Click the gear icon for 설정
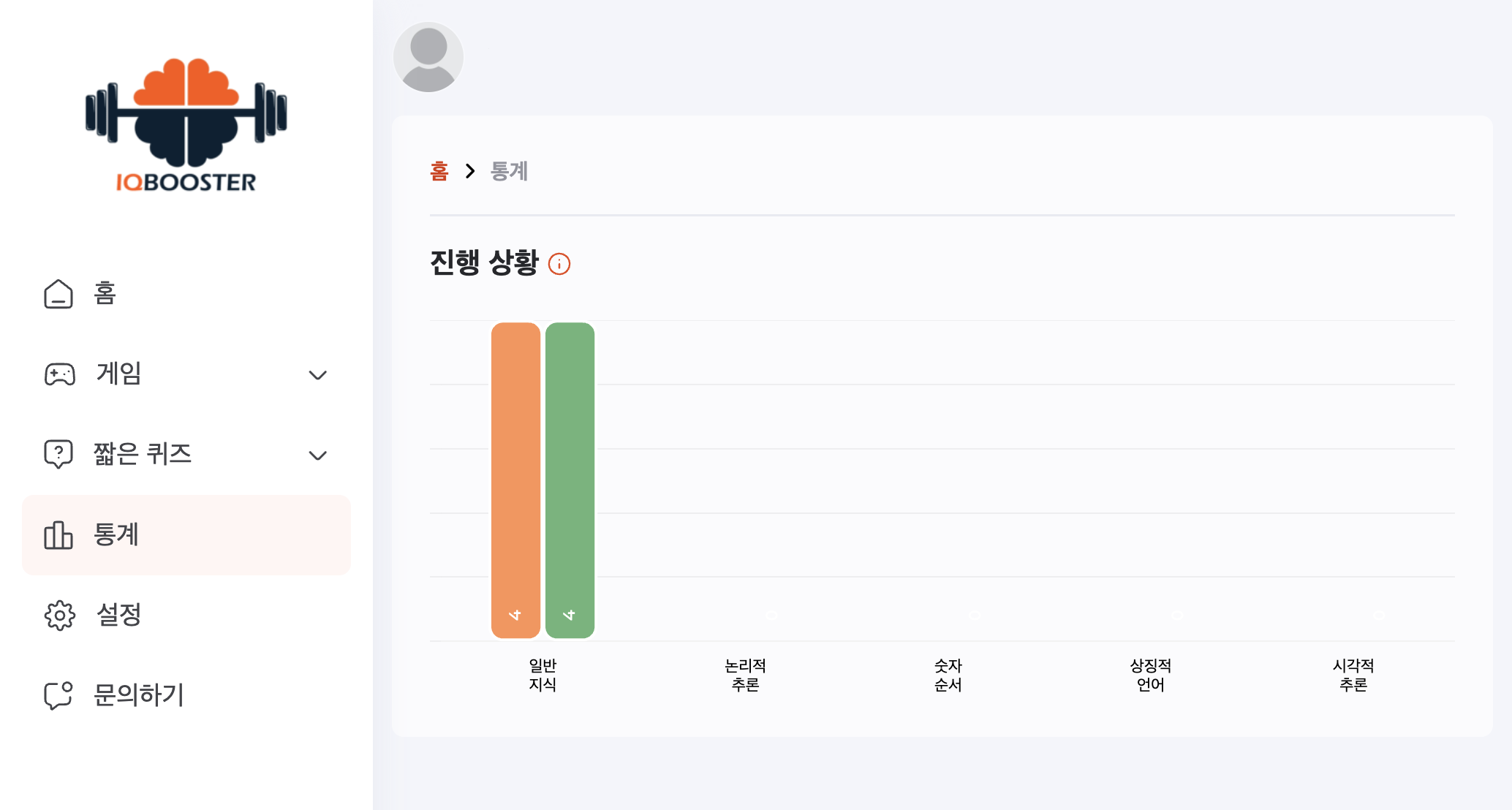This screenshot has width=1512, height=810. click(60, 616)
